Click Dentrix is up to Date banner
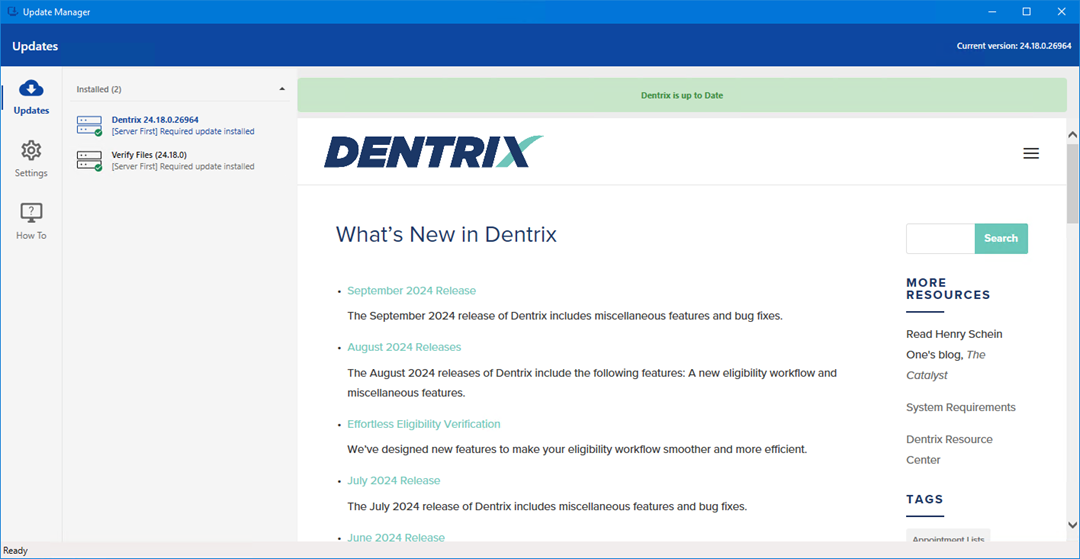This screenshot has width=1080, height=559. coord(682,95)
